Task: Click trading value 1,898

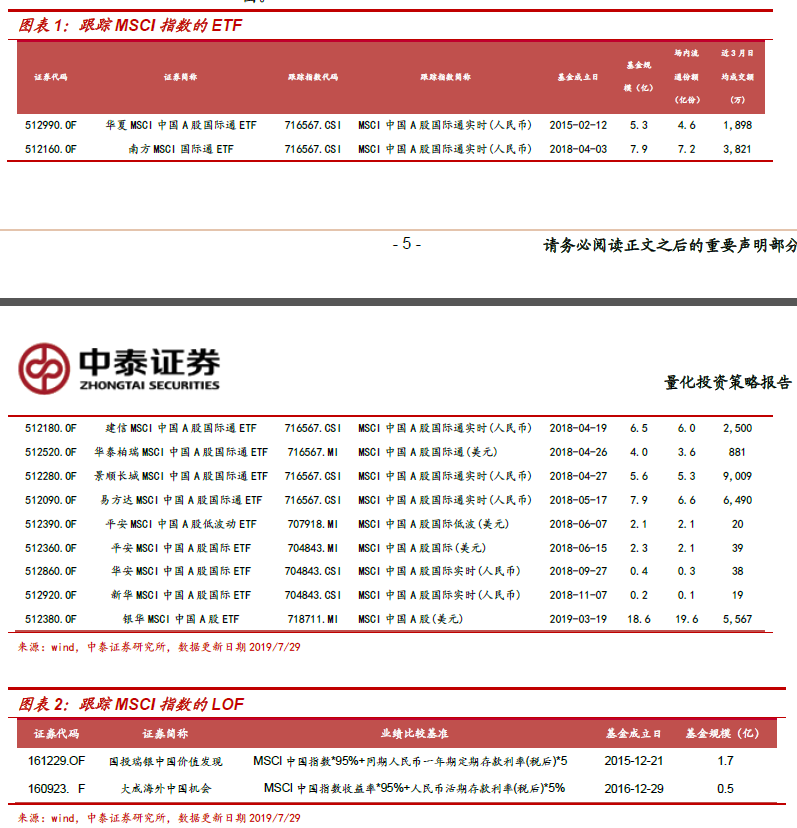Action: (x=737, y=125)
